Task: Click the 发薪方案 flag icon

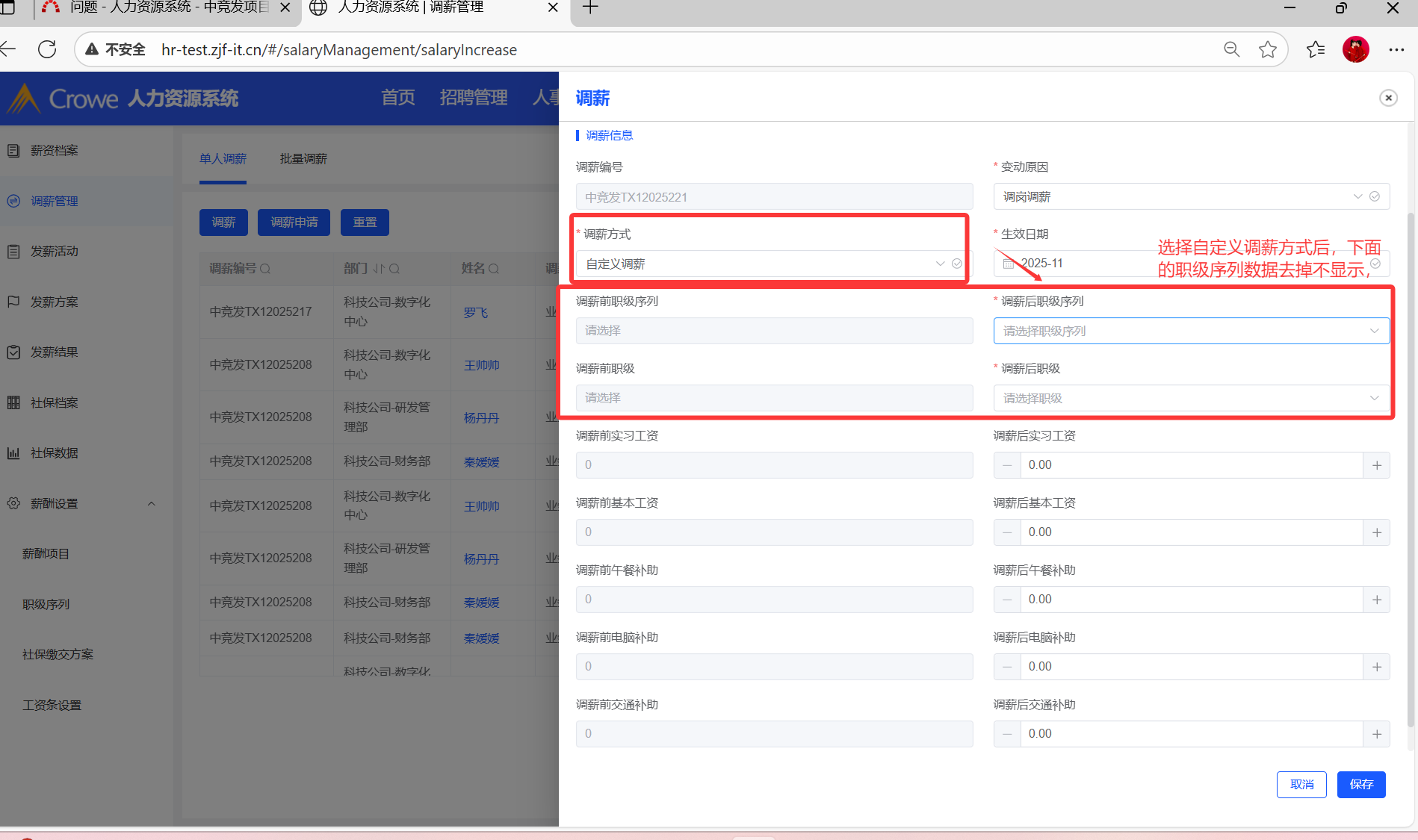Action: [13, 302]
